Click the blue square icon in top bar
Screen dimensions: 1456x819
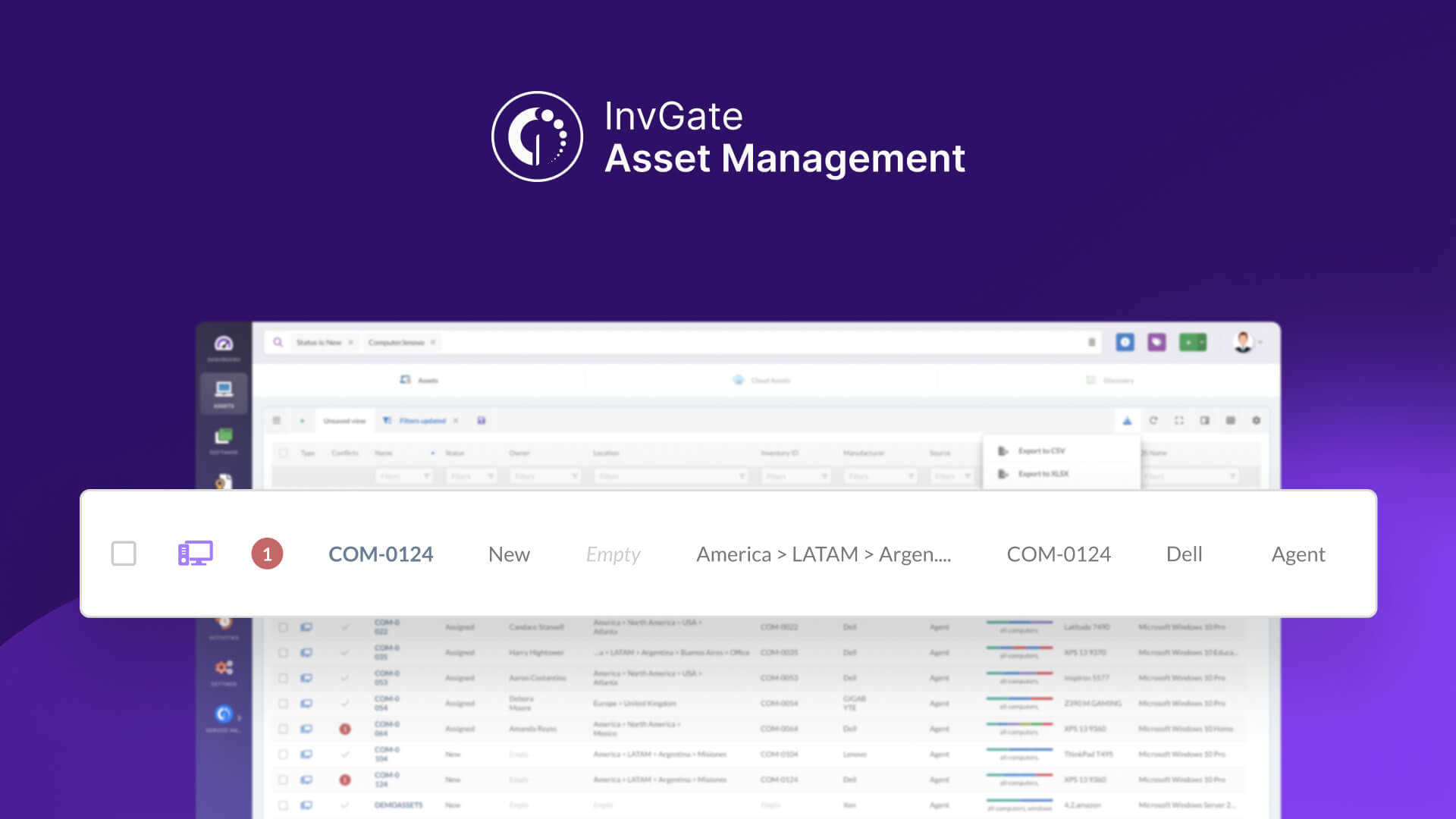coord(1125,342)
